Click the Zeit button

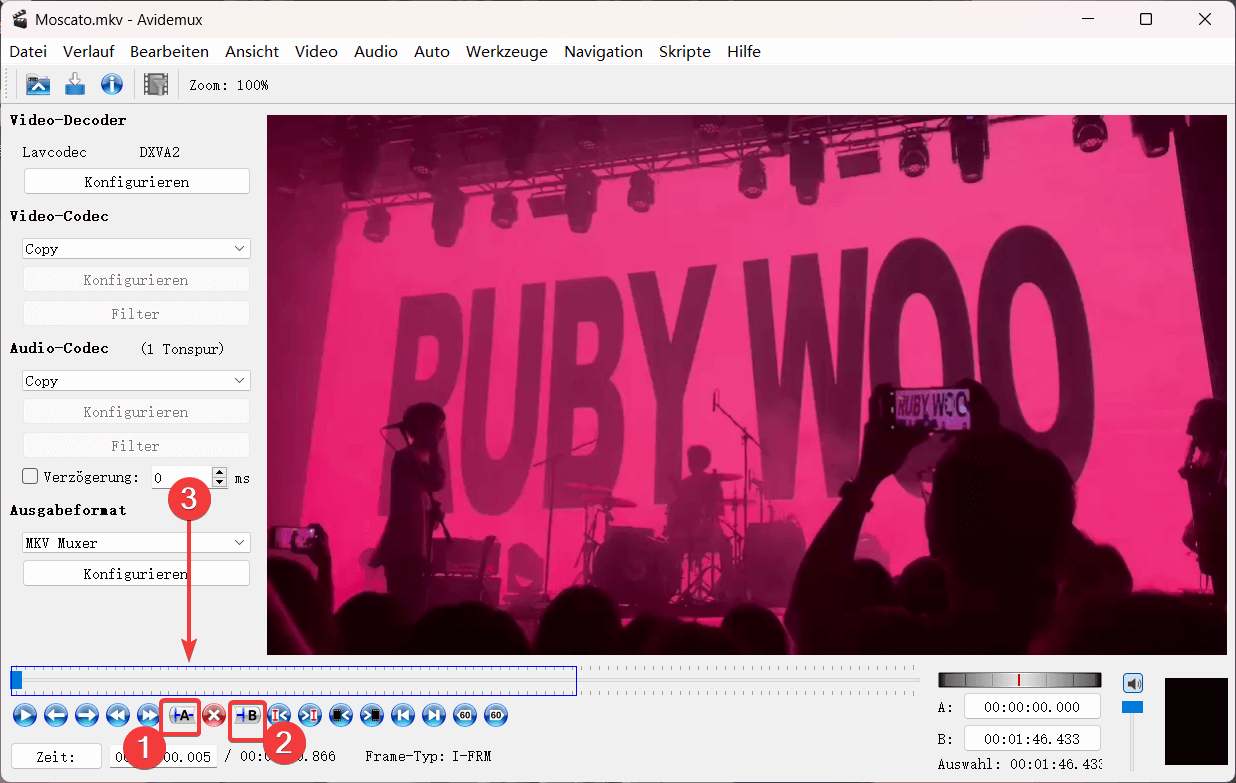[56, 756]
